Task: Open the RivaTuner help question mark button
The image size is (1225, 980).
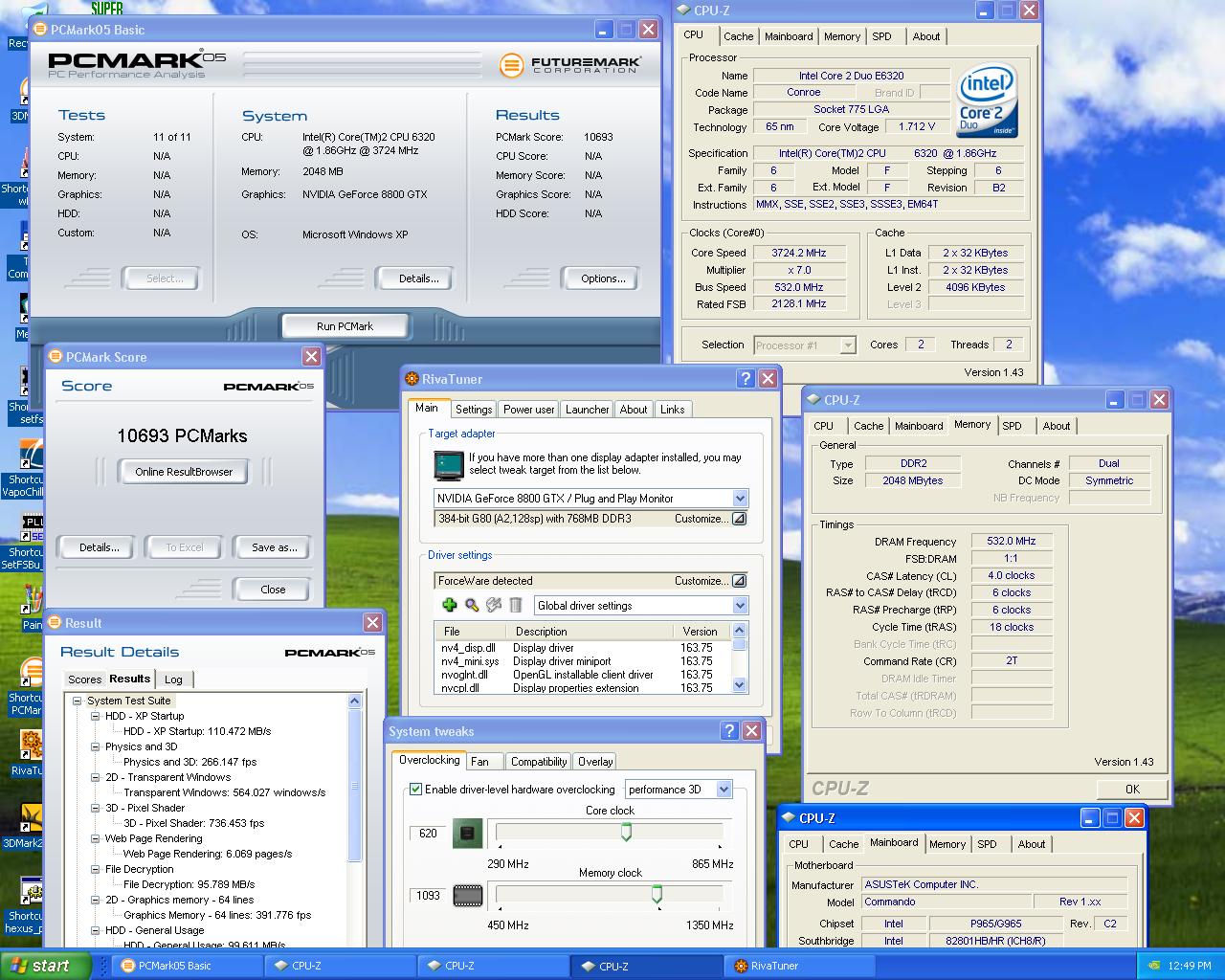Action: point(746,379)
